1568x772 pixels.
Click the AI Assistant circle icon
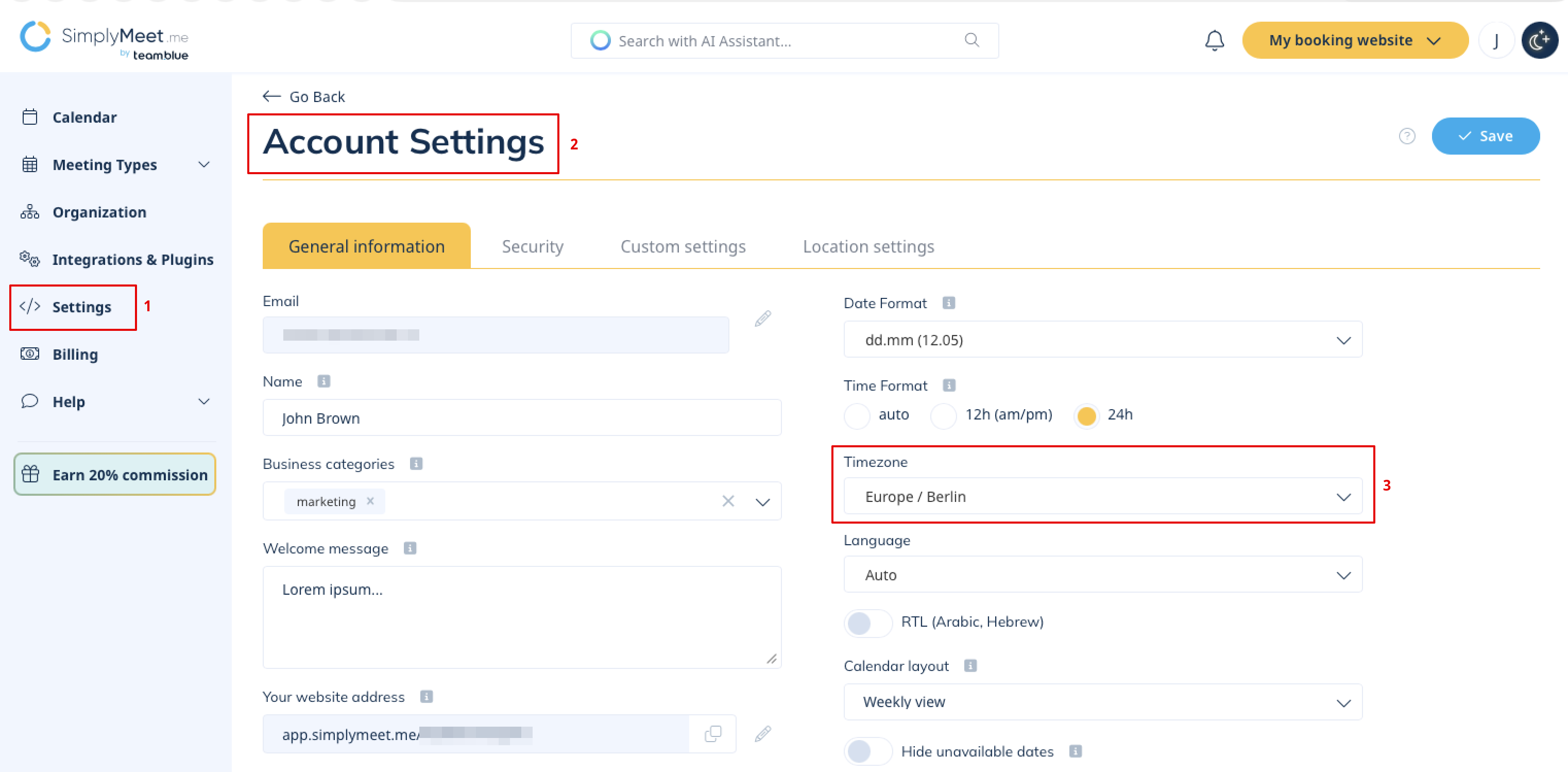[x=600, y=40]
